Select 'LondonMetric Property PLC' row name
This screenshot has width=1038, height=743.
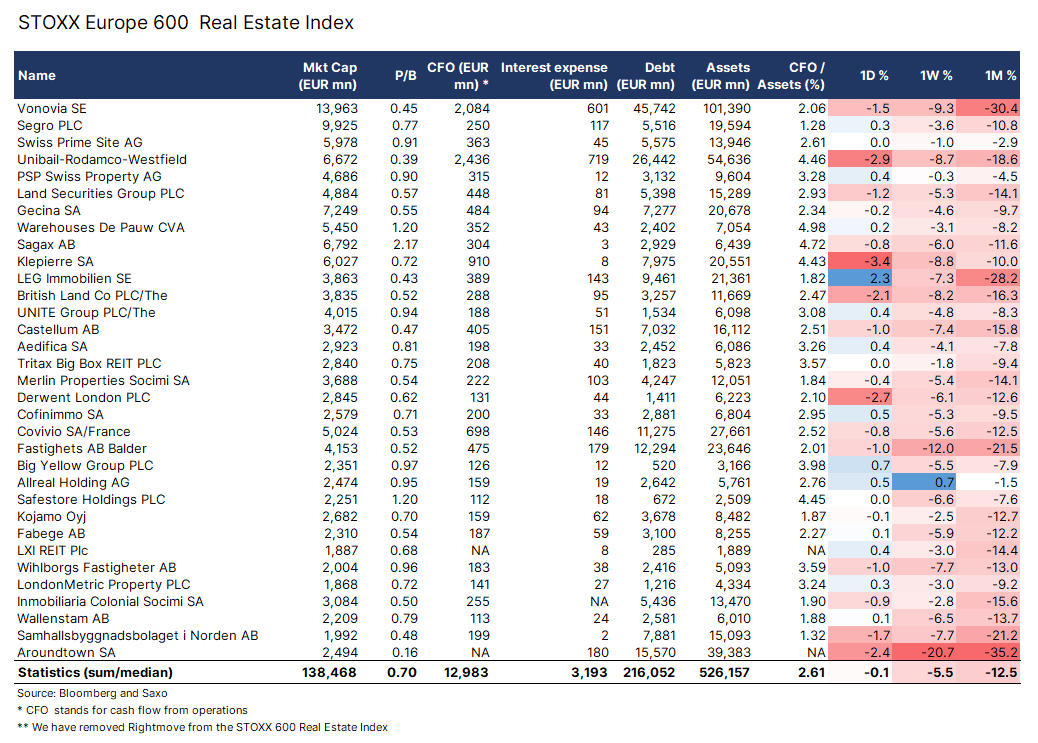pyautogui.click(x=104, y=585)
